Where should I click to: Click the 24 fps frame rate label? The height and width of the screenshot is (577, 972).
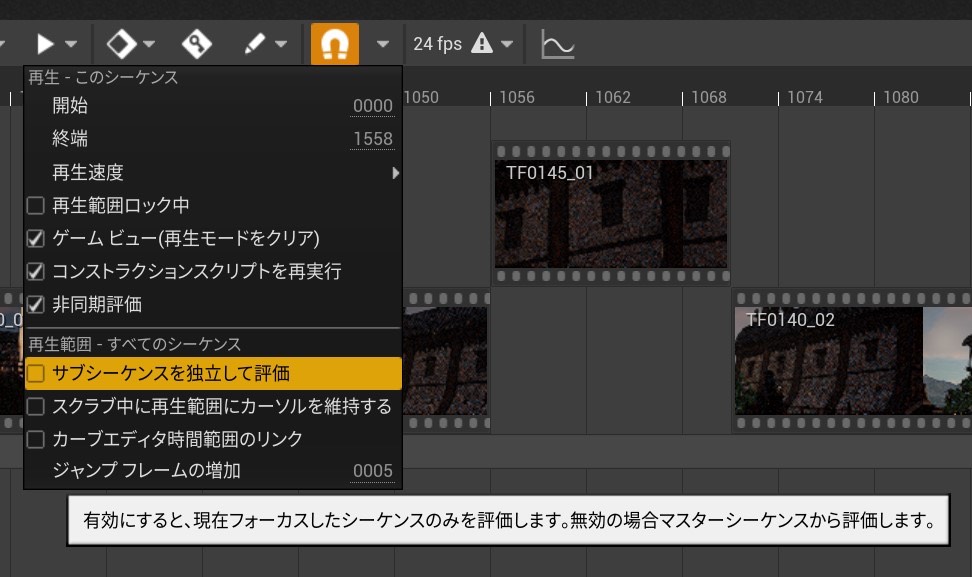tap(438, 44)
